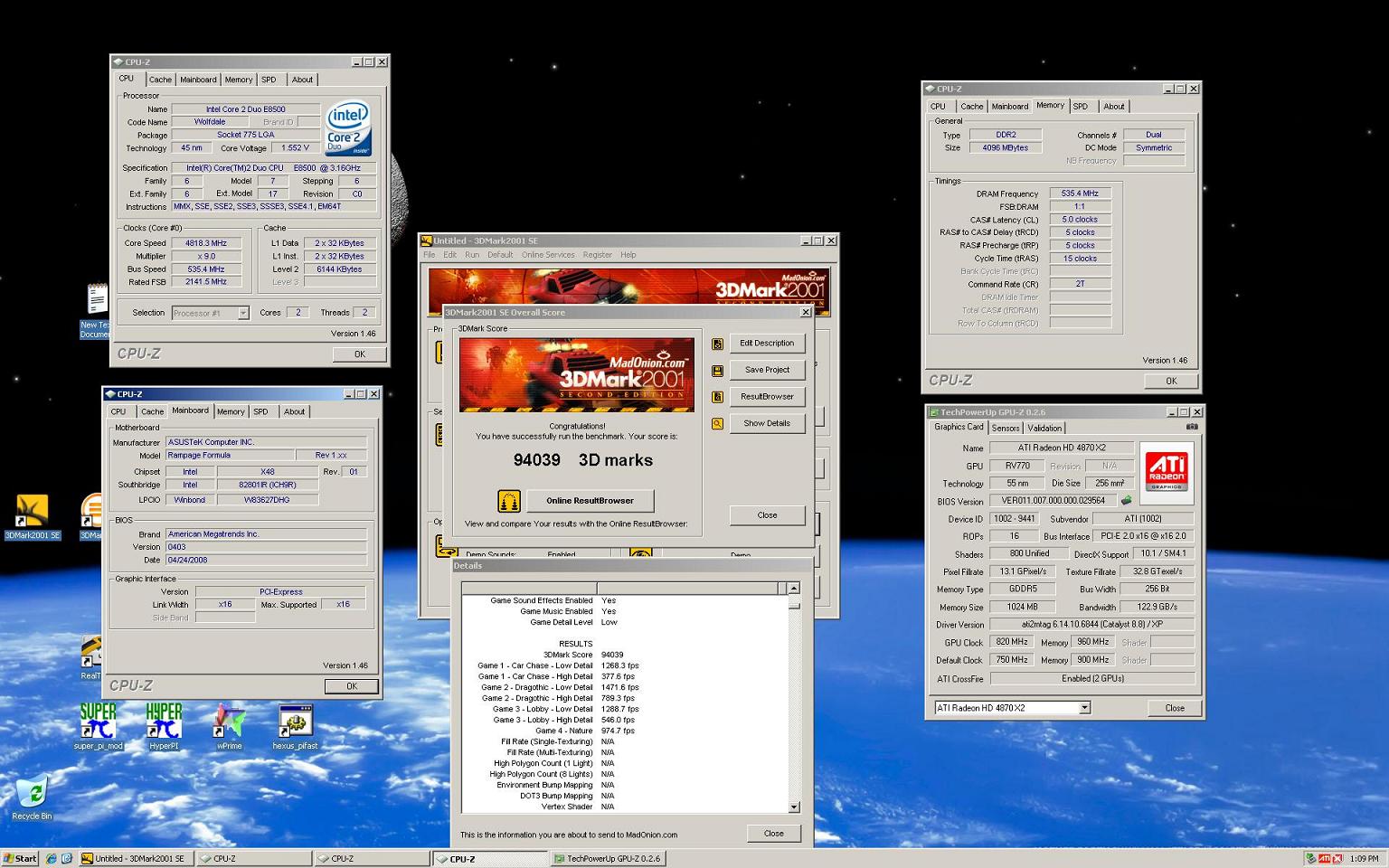
Task: Open the Processor #1 selection dropdown in CPU-Z
Action: [242, 313]
